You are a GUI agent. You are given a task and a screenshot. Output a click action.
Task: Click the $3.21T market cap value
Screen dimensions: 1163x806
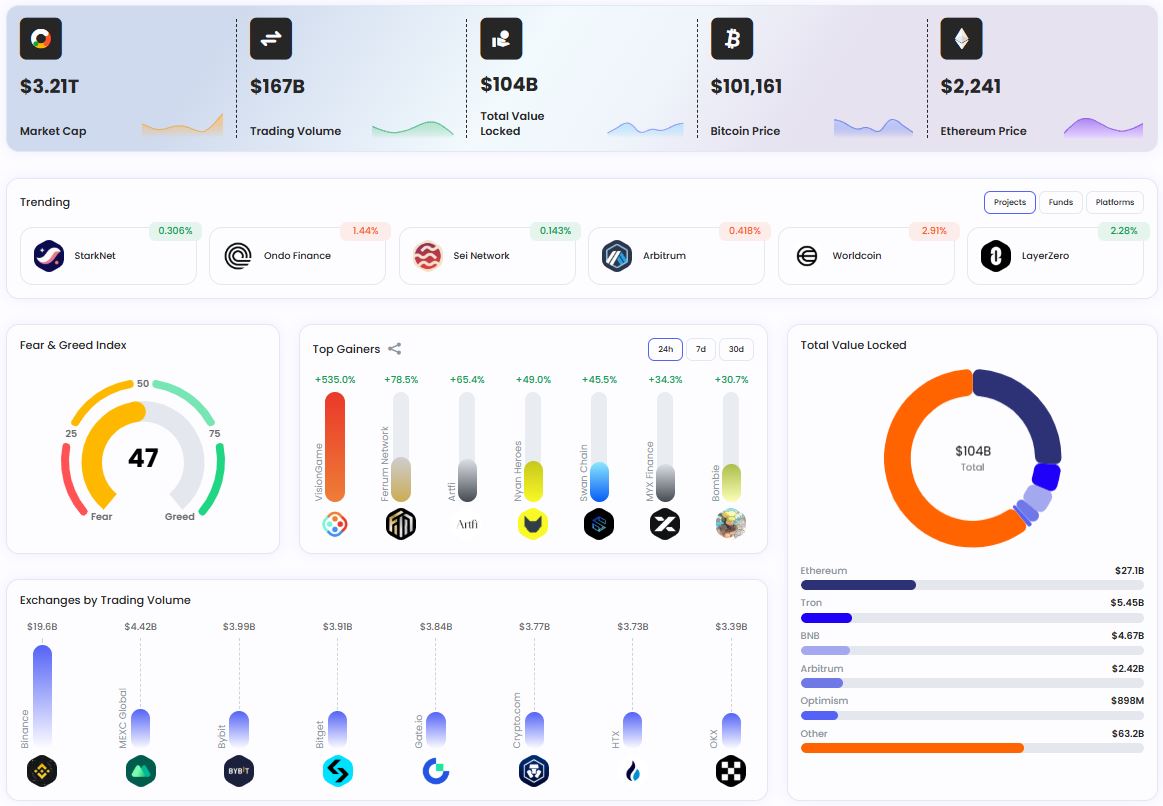click(50, 86)
